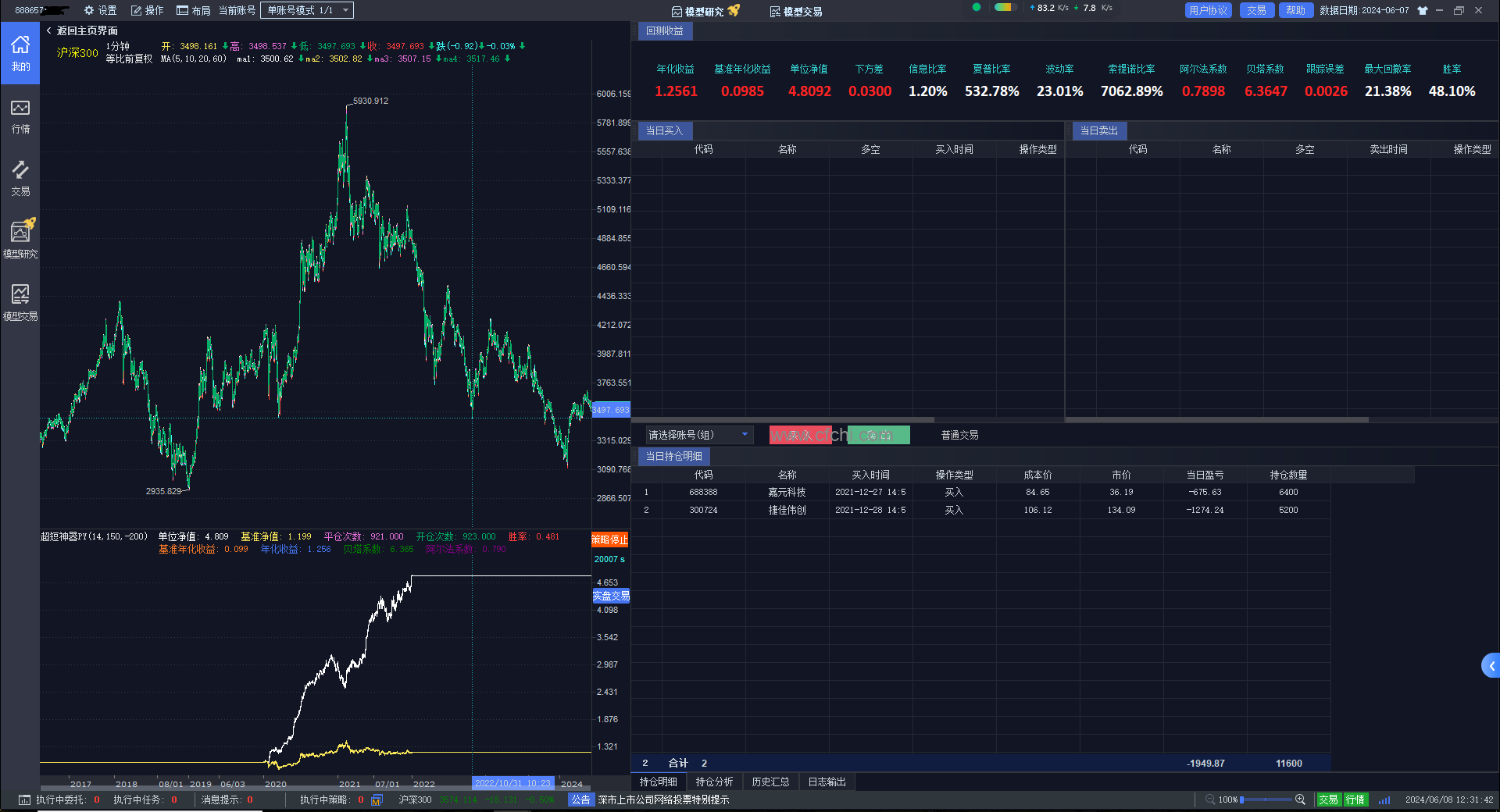Open the 模型交易 sidebar icon
1500x812 pixels.
click(x=20, y=302)
